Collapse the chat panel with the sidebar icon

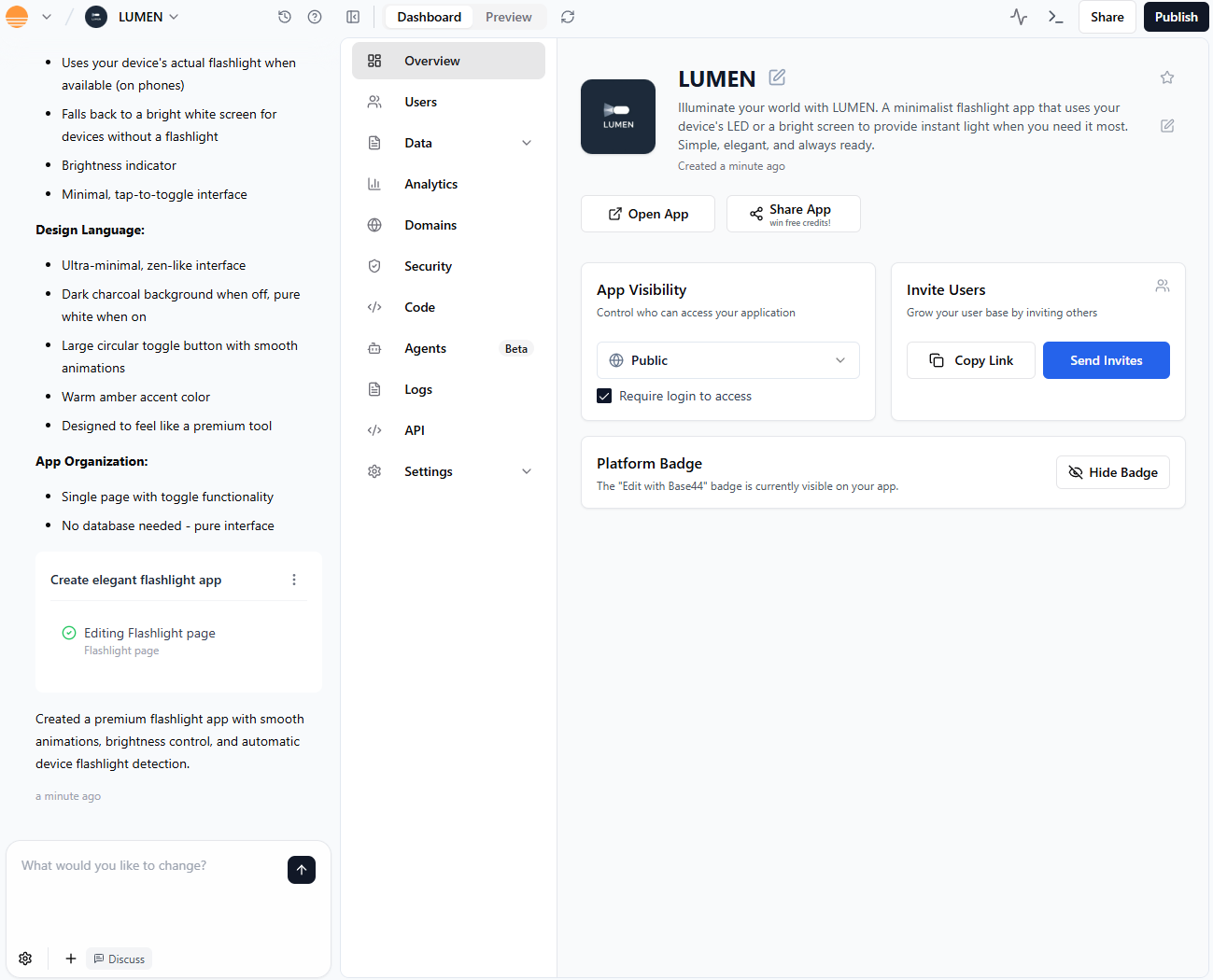click(352, 16)
